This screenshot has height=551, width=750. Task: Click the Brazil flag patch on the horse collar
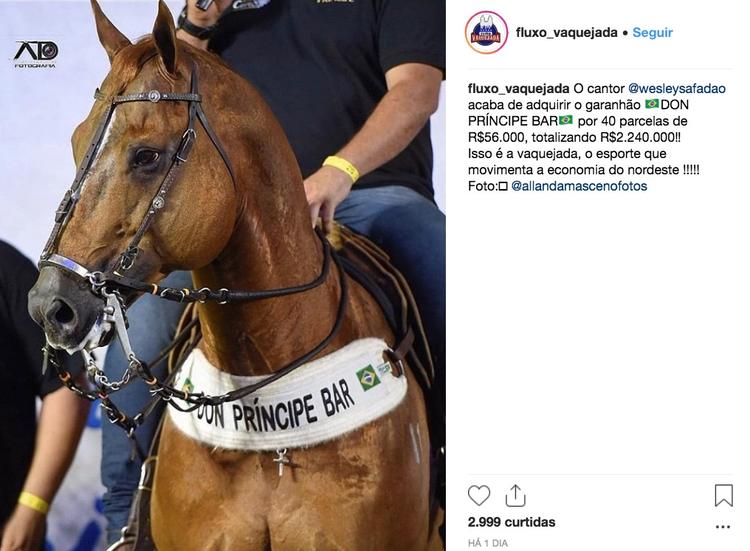click(x=368, y=377)
